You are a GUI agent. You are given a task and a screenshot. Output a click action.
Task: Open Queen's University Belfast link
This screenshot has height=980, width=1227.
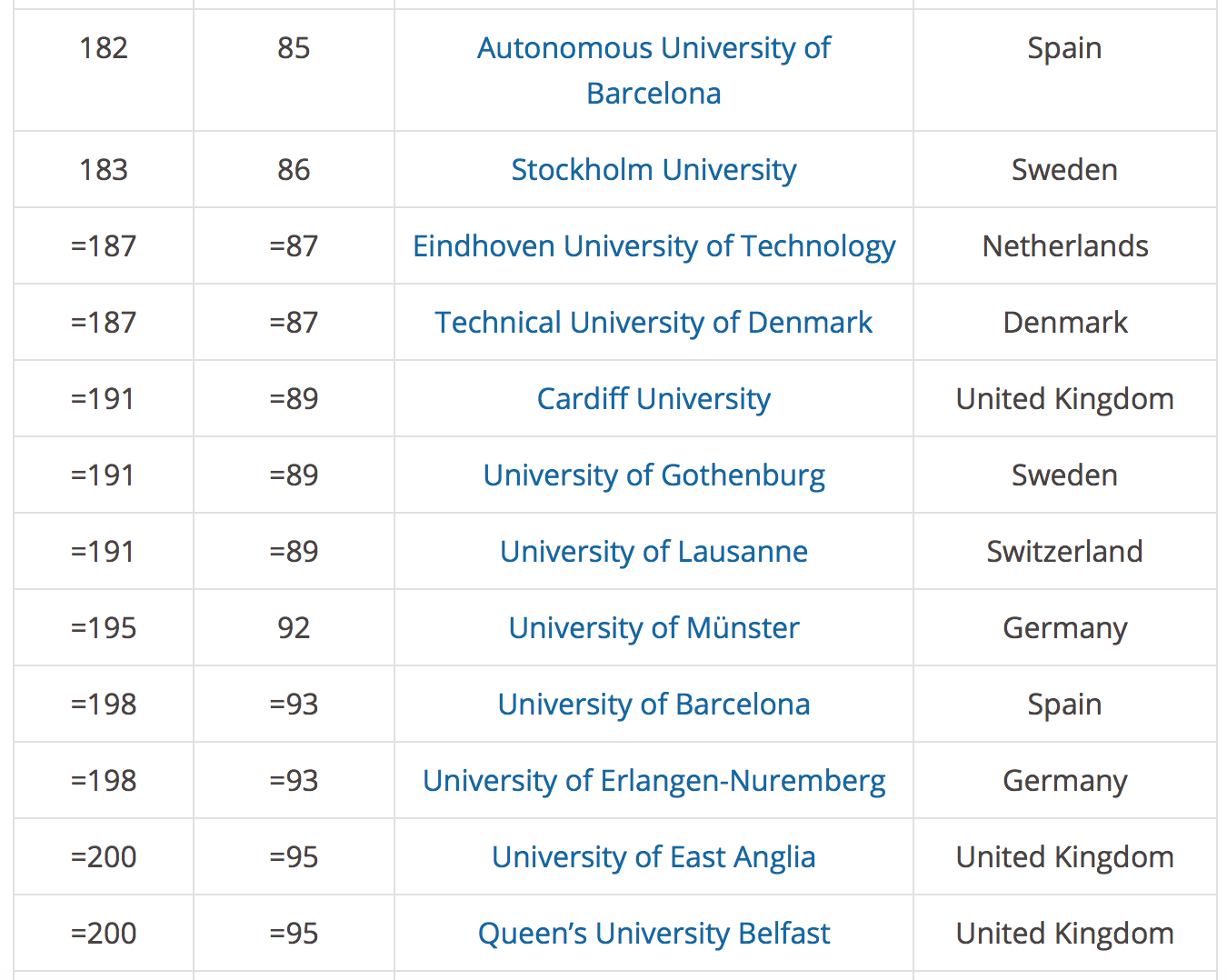pyautogui.click(x=653, y=934)
